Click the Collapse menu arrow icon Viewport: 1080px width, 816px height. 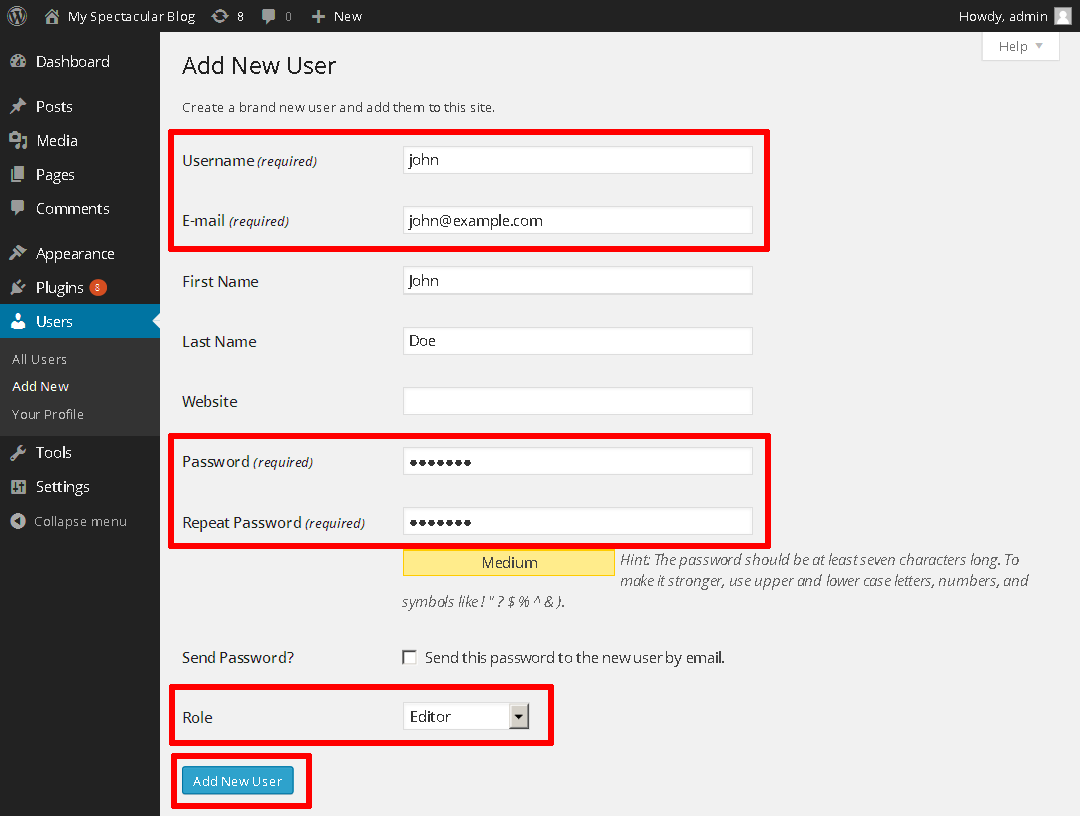pyautogui.click(x=17, y=521)
